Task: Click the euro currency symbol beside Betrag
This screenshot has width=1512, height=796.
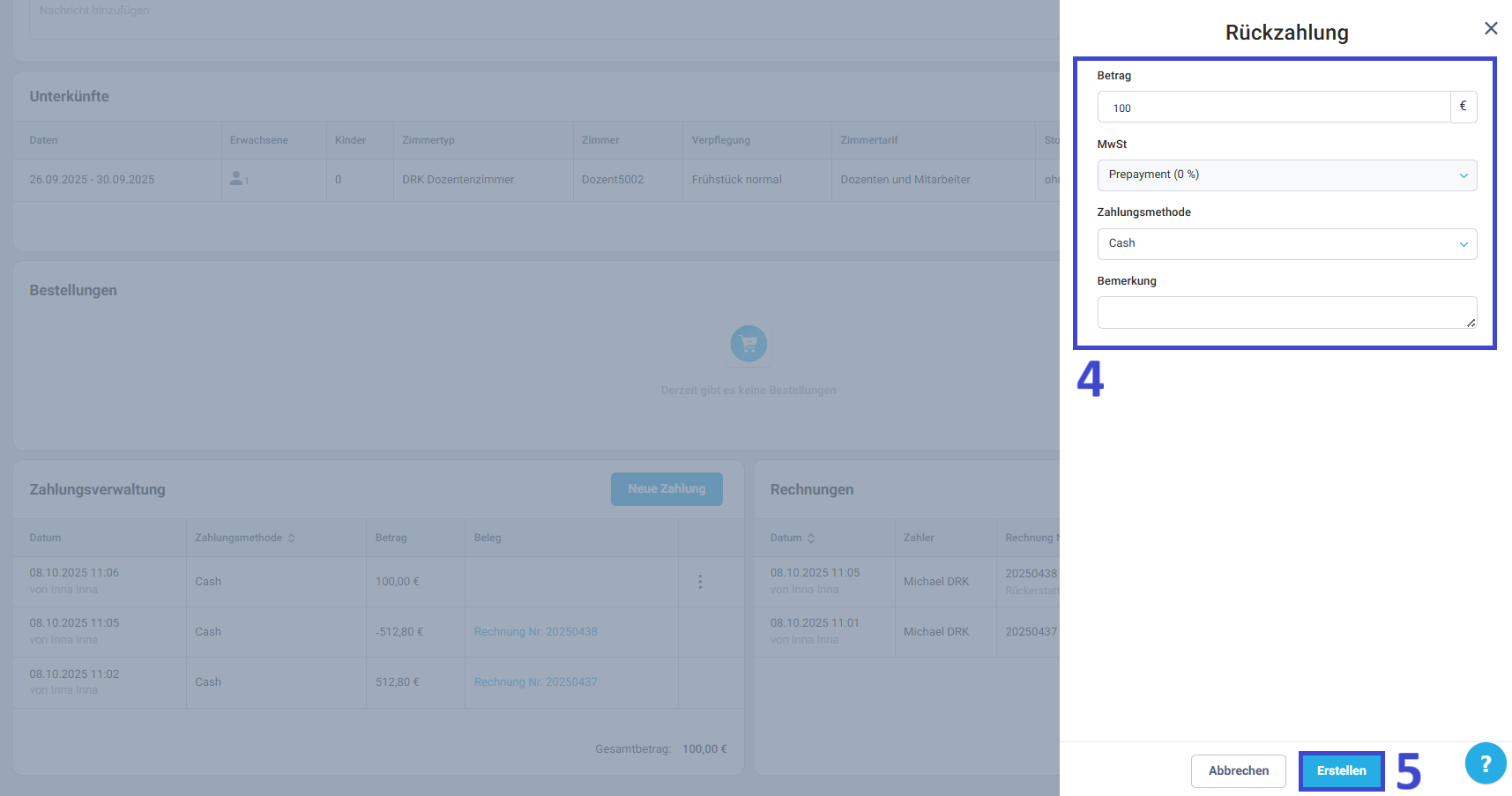Action: [1464, 107]
